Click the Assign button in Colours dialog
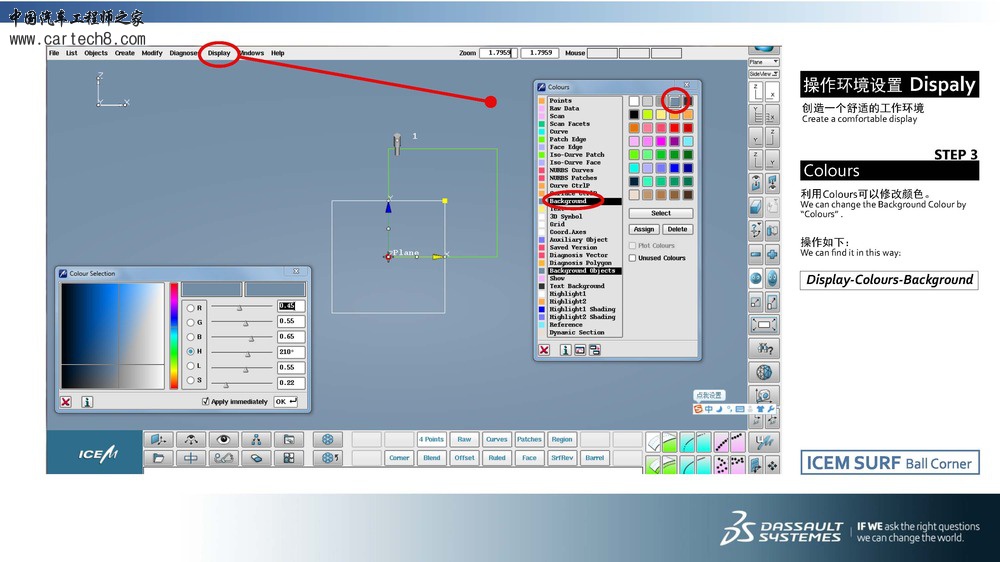The width and height of the screenshot is (1000, 562). tap(644, 229)
